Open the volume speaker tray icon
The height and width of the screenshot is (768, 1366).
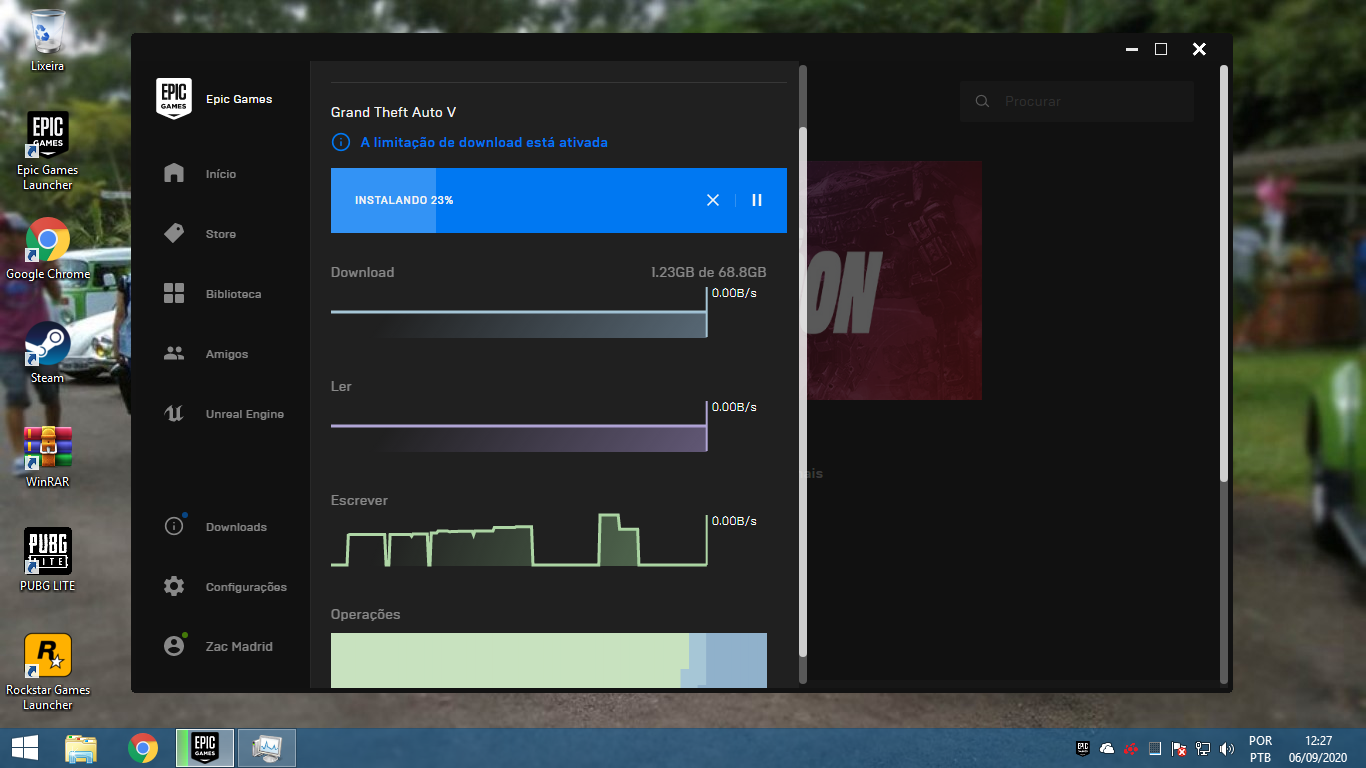click(1225, 748)
